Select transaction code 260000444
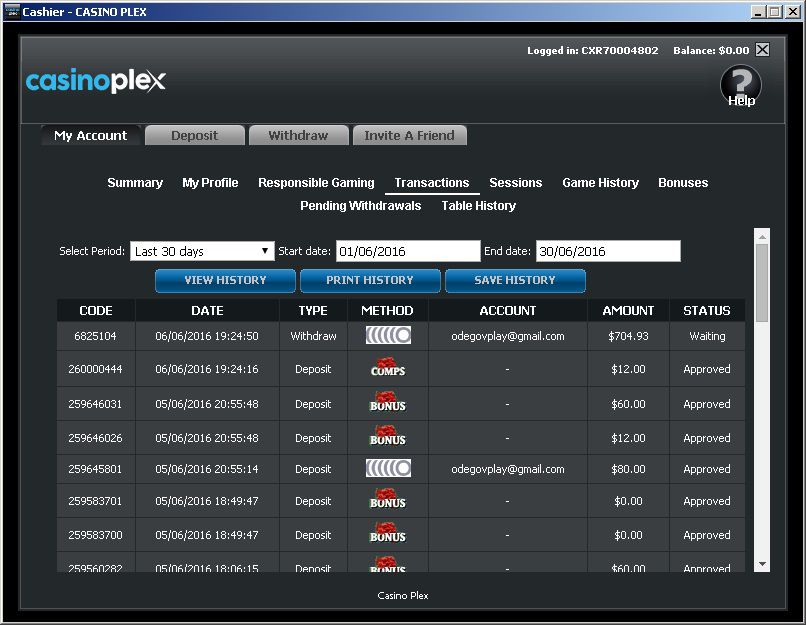806x625 pixels. click(x=96, y=369)
